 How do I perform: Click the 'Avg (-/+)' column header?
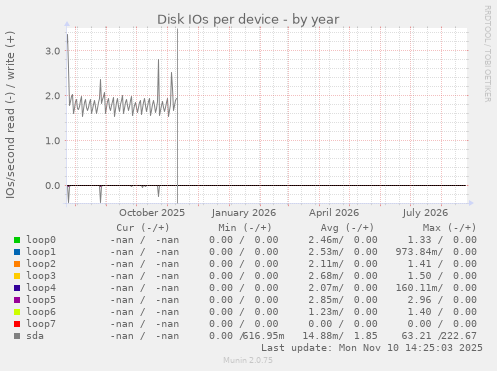pos(347,228)
